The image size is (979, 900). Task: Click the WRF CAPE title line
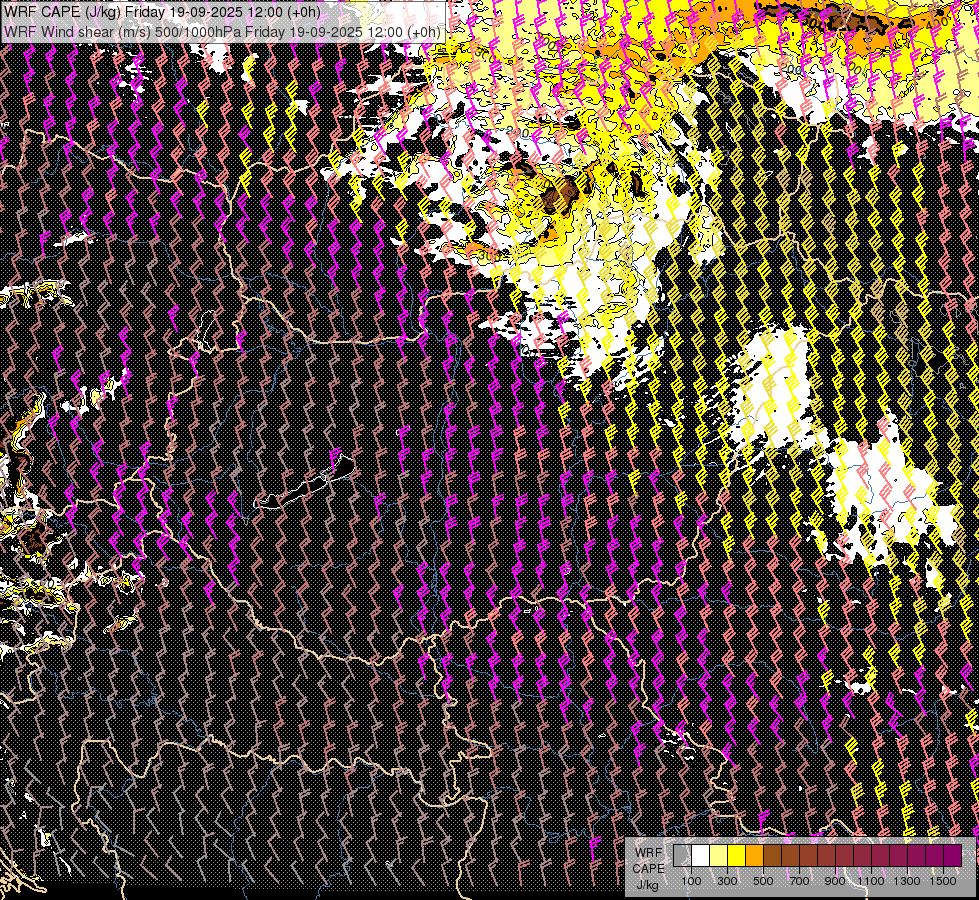(x=162, y=12)
